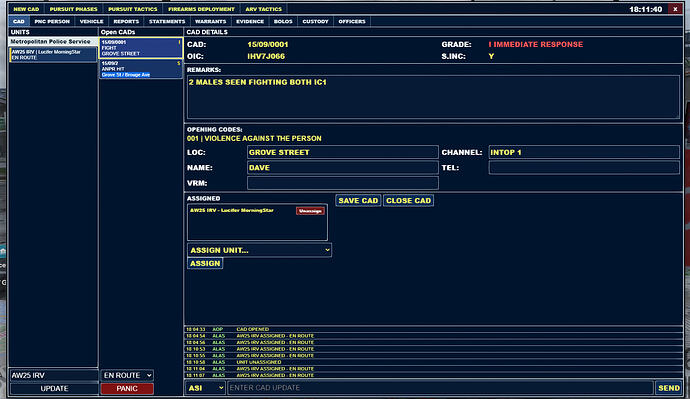Click the 18:11:40 clock display
The height and width of the screenshot is (399, 690).
pyautogui.click(x=645, y=9)
